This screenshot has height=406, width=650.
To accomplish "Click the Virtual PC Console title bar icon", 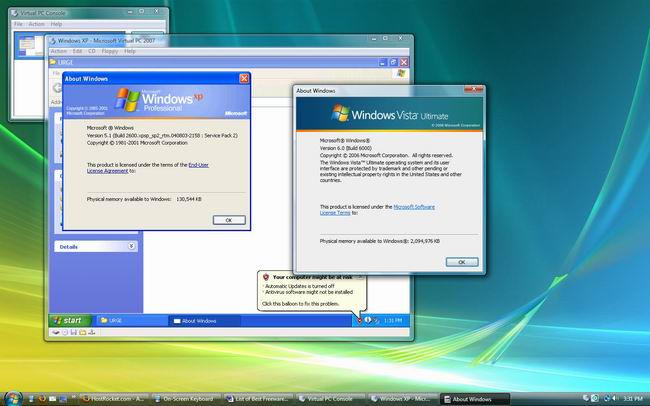I will click(x=15, y=13).
